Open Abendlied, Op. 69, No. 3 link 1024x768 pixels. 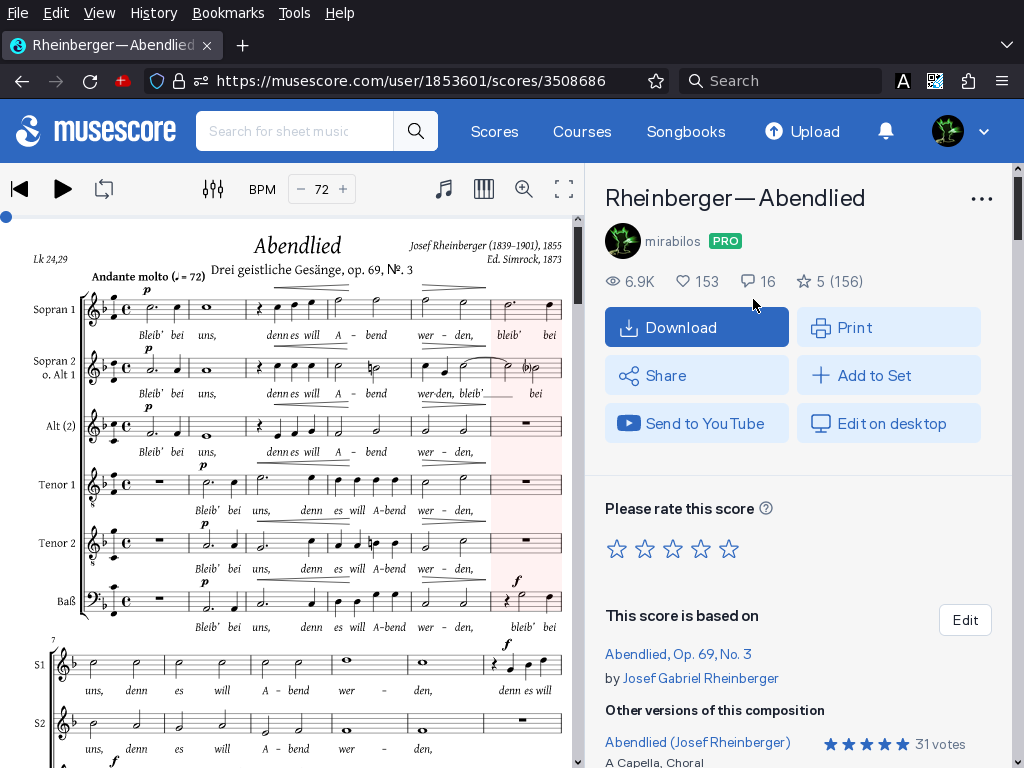678,654
